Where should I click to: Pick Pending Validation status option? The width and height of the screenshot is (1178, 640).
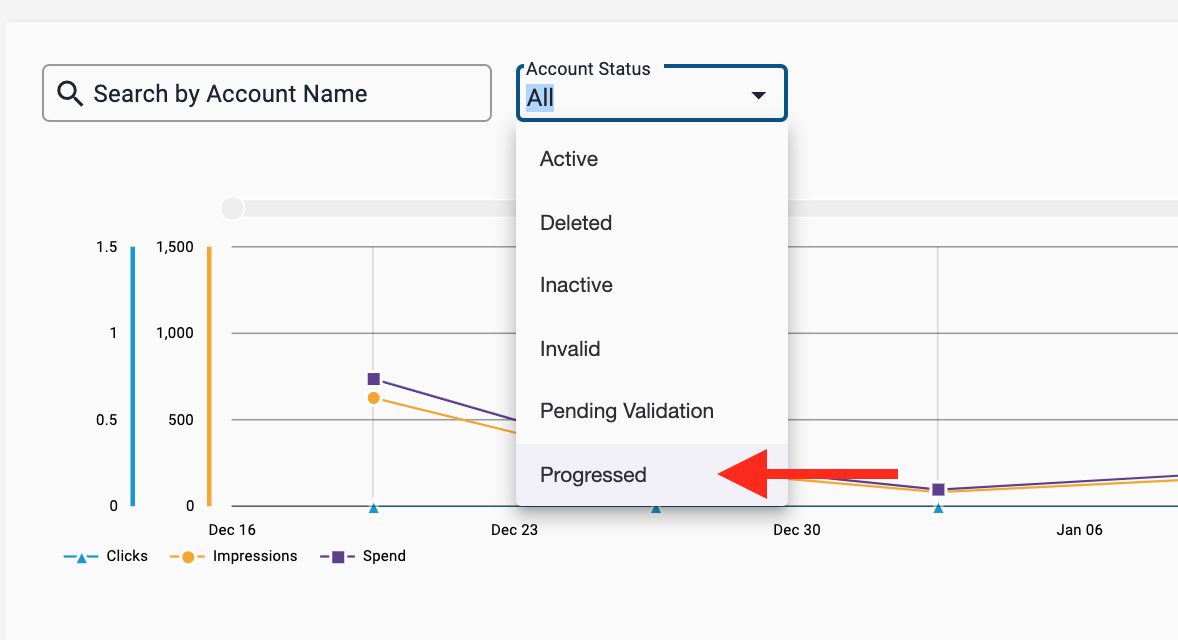tap(627, 412)
